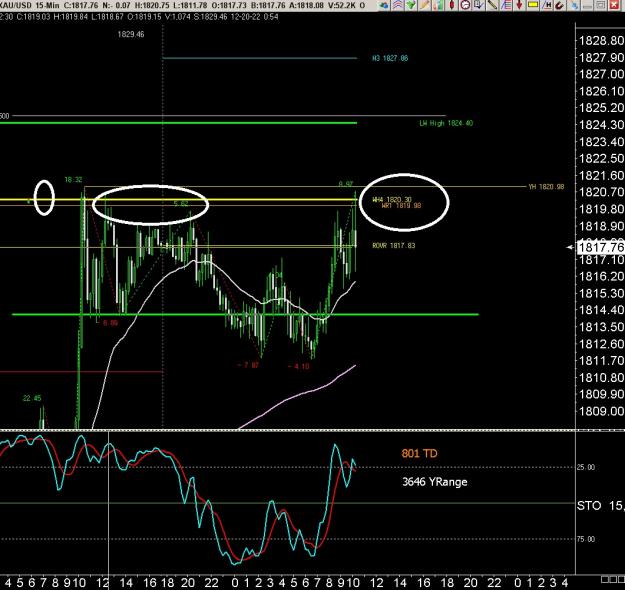Select the WRT 1819.98 level label

[401, 206]
